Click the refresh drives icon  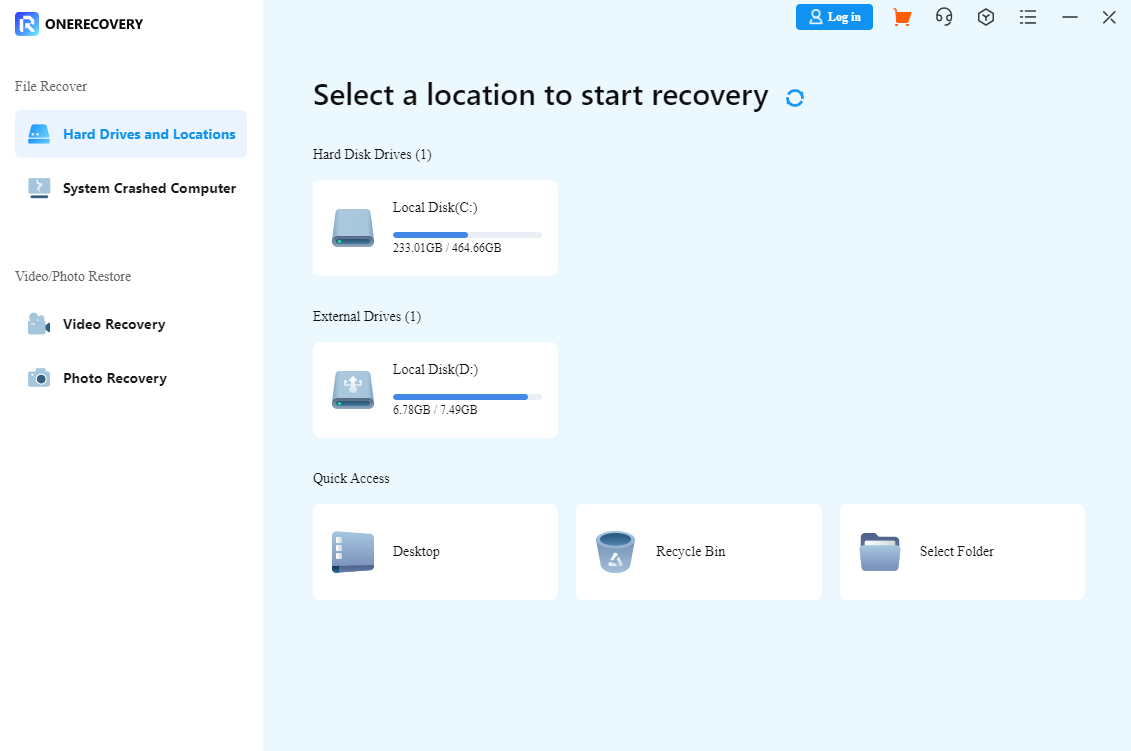(x=794, y=96)
